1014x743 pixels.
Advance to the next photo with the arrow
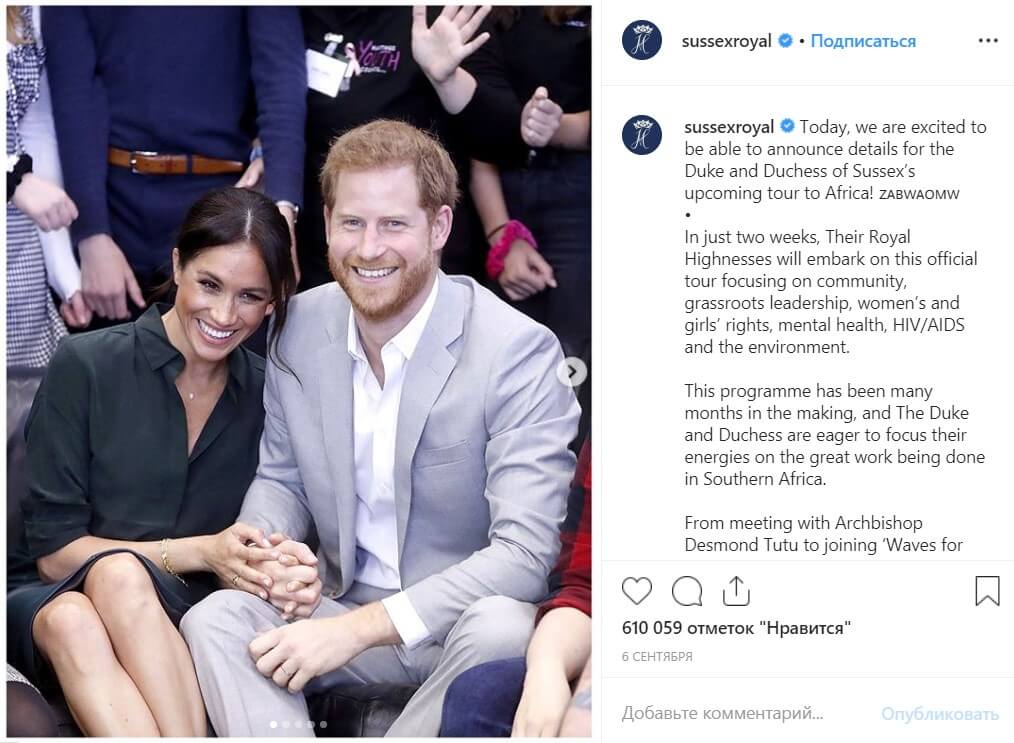click(572, 372)
